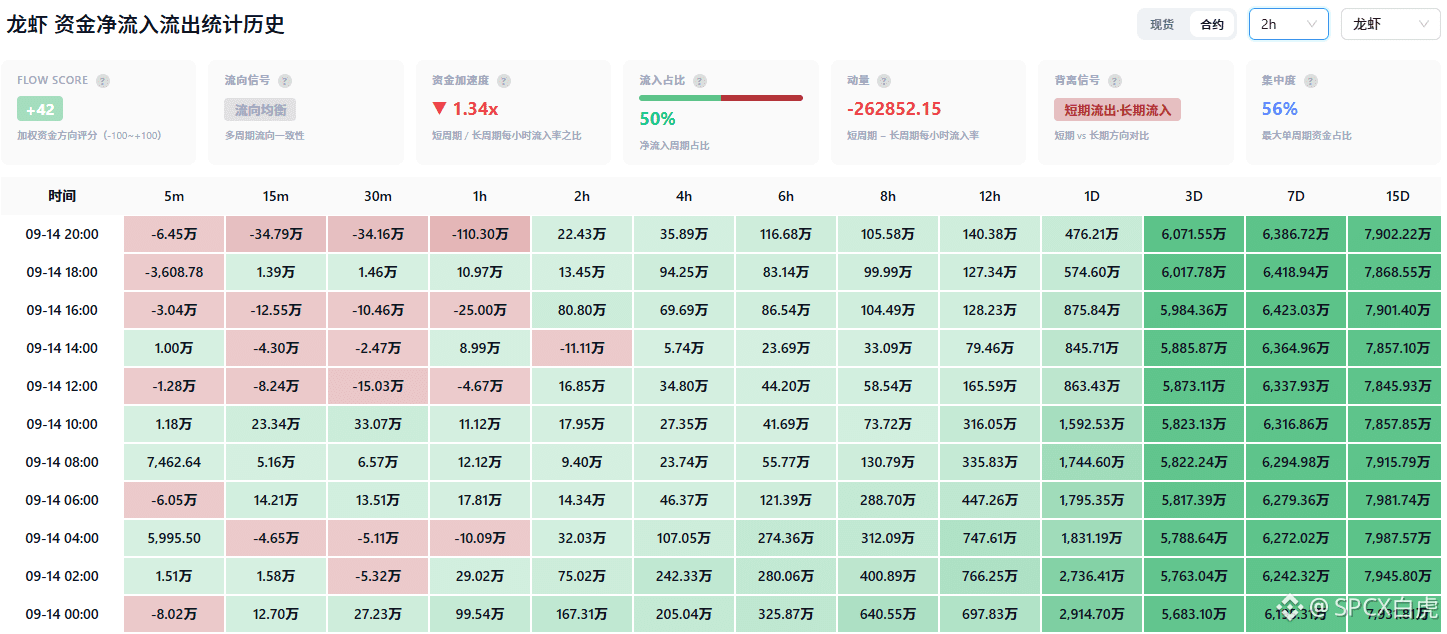Select the 09-14 20:00 1h cell -110.30万

point(480,234)
